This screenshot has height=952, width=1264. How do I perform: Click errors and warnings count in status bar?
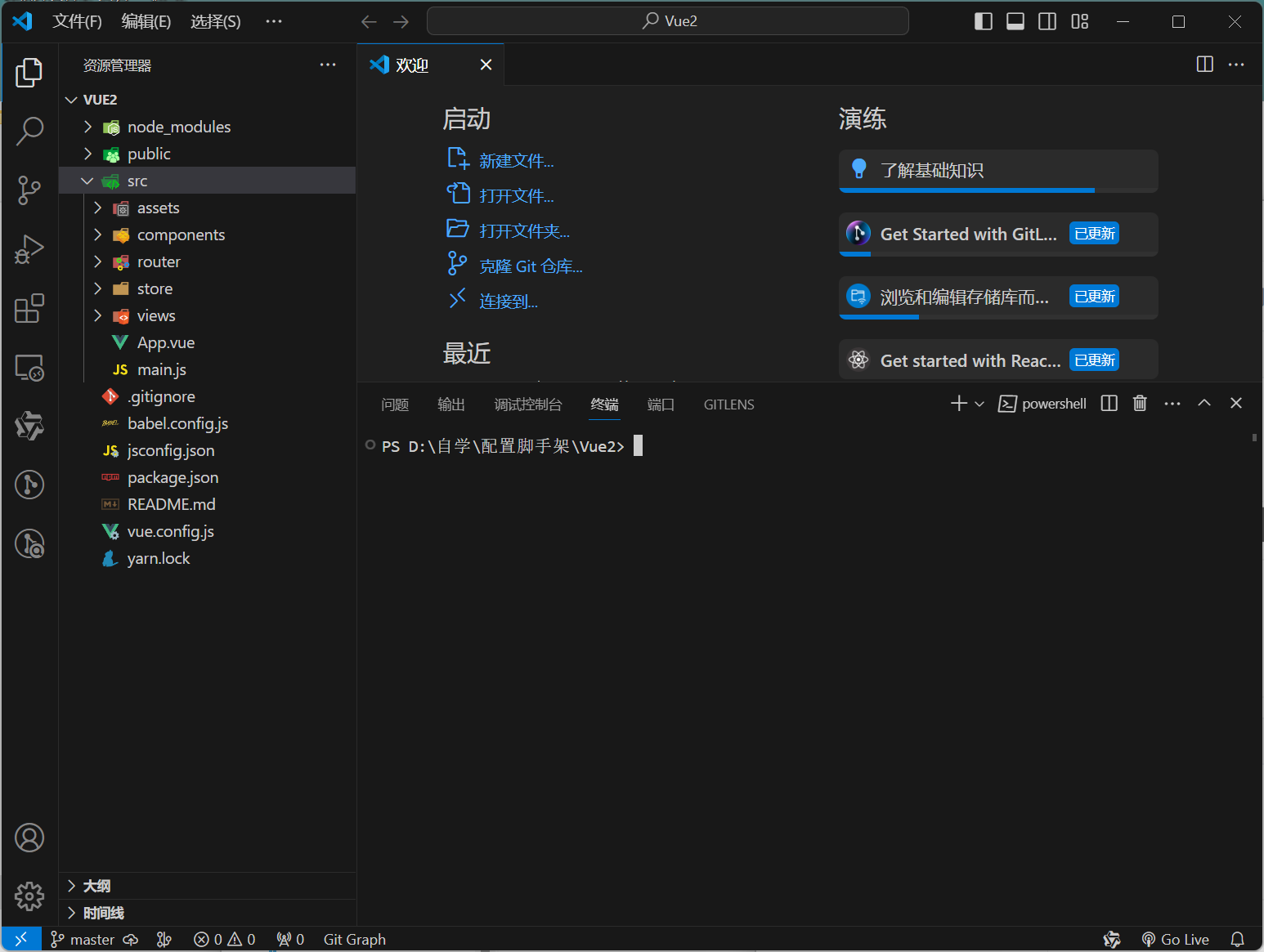225,939
